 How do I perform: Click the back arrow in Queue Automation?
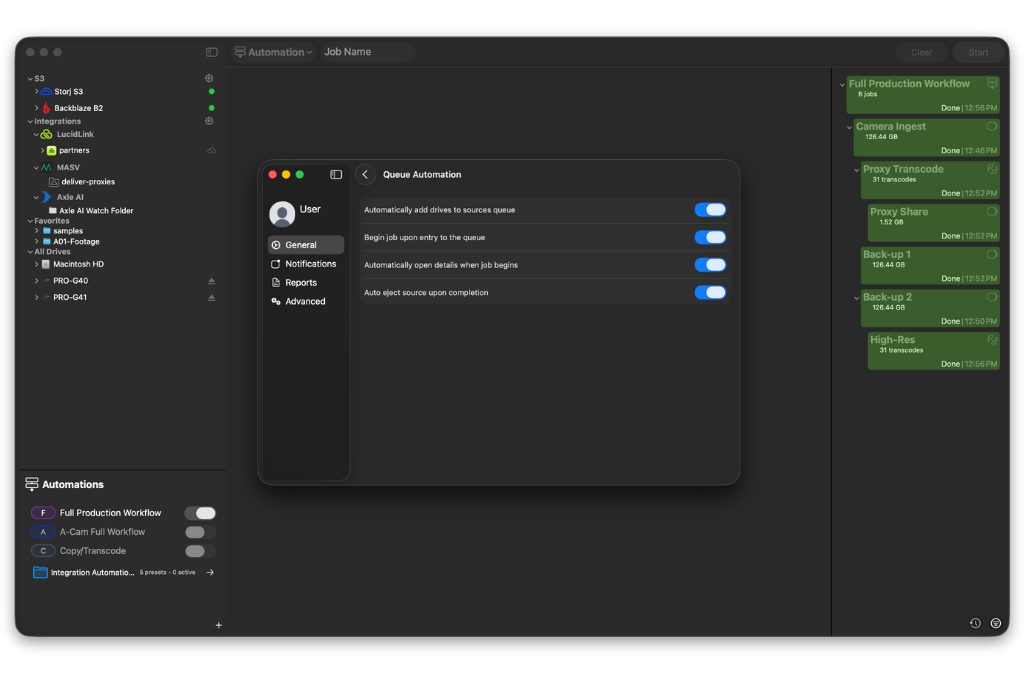pyautogui.click(x=365, y=175)
